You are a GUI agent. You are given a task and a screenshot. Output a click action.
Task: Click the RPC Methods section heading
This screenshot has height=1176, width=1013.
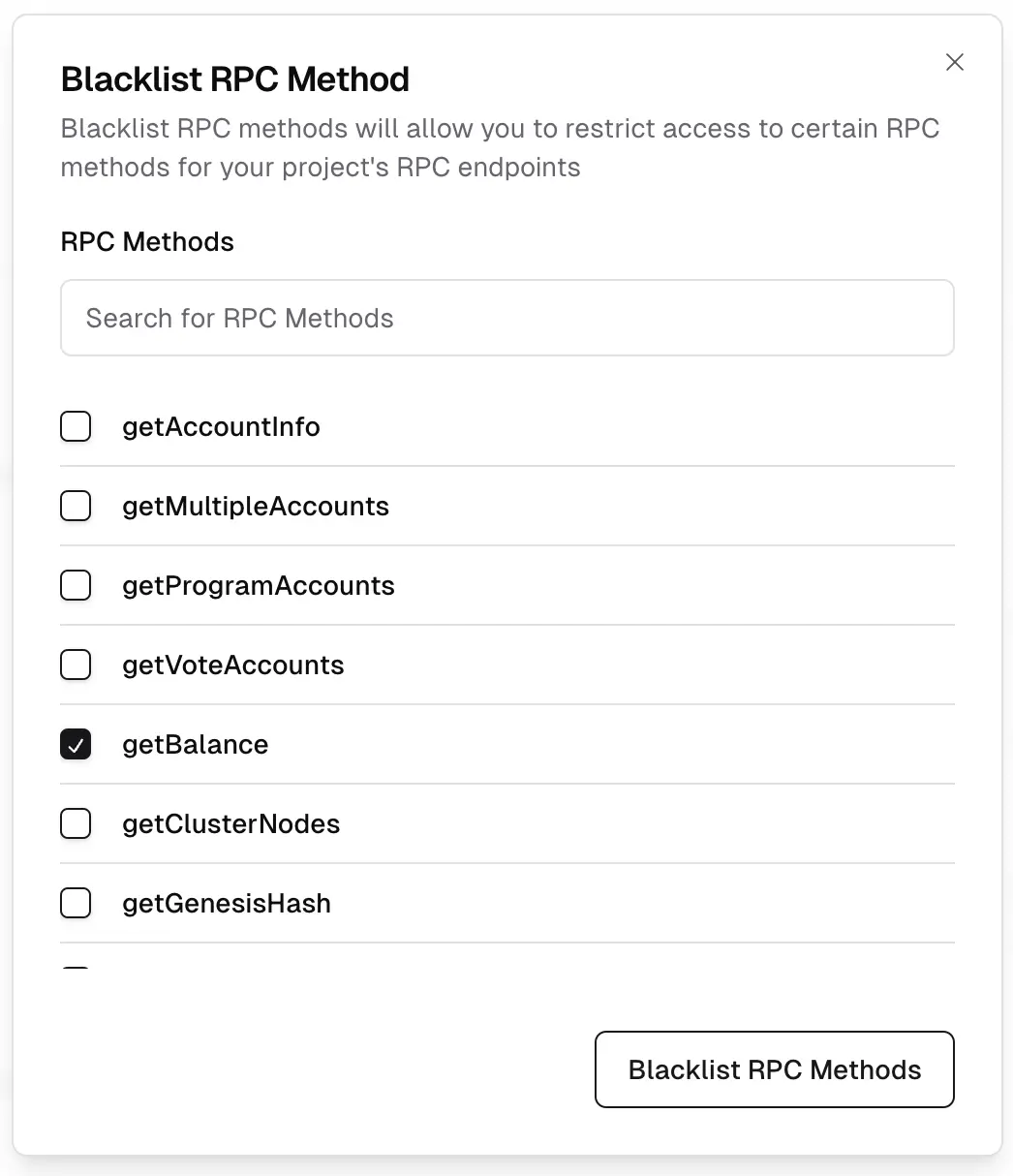coord(147,241)
